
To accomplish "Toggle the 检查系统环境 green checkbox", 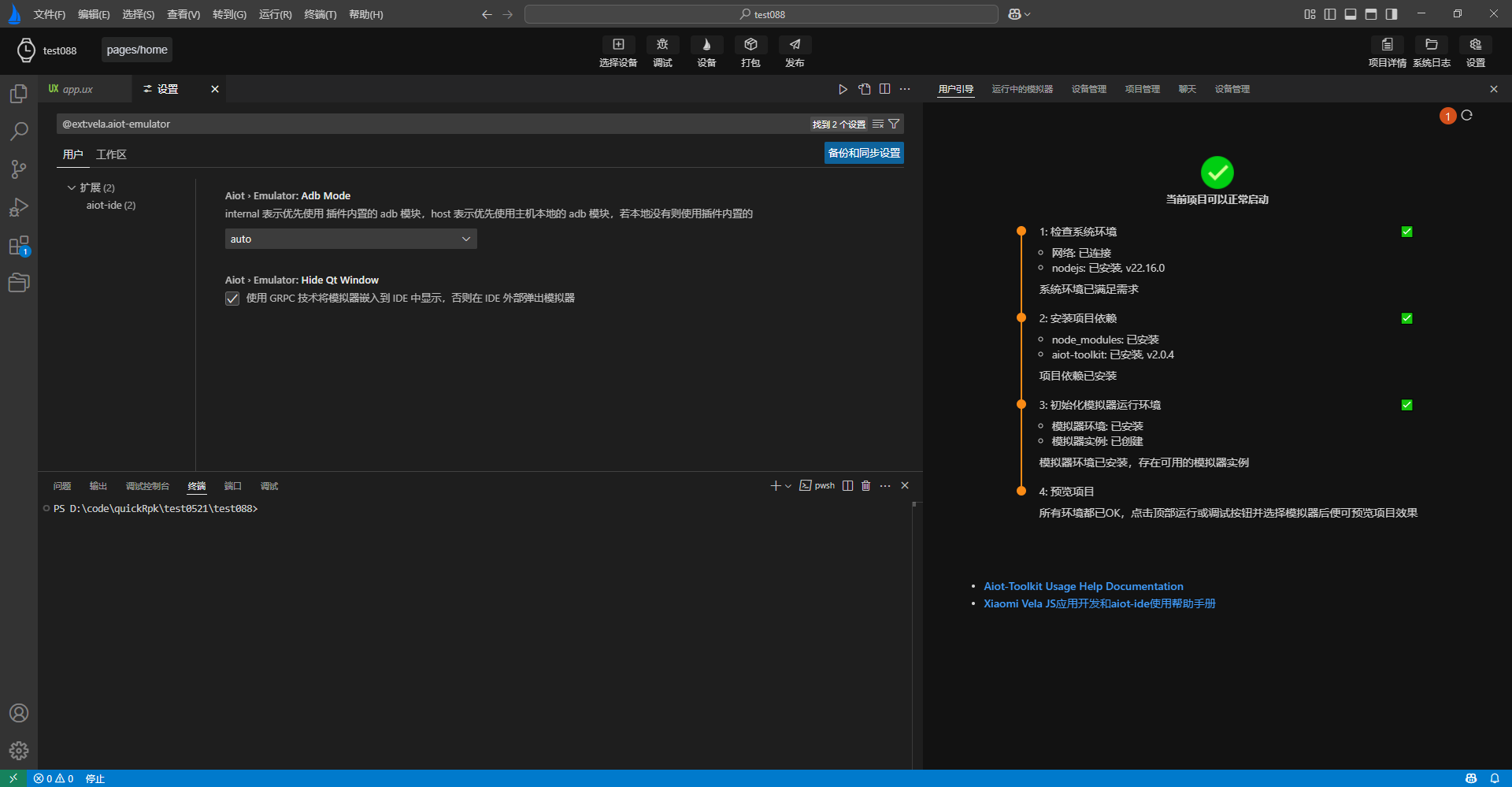I will pos(1406,232).
